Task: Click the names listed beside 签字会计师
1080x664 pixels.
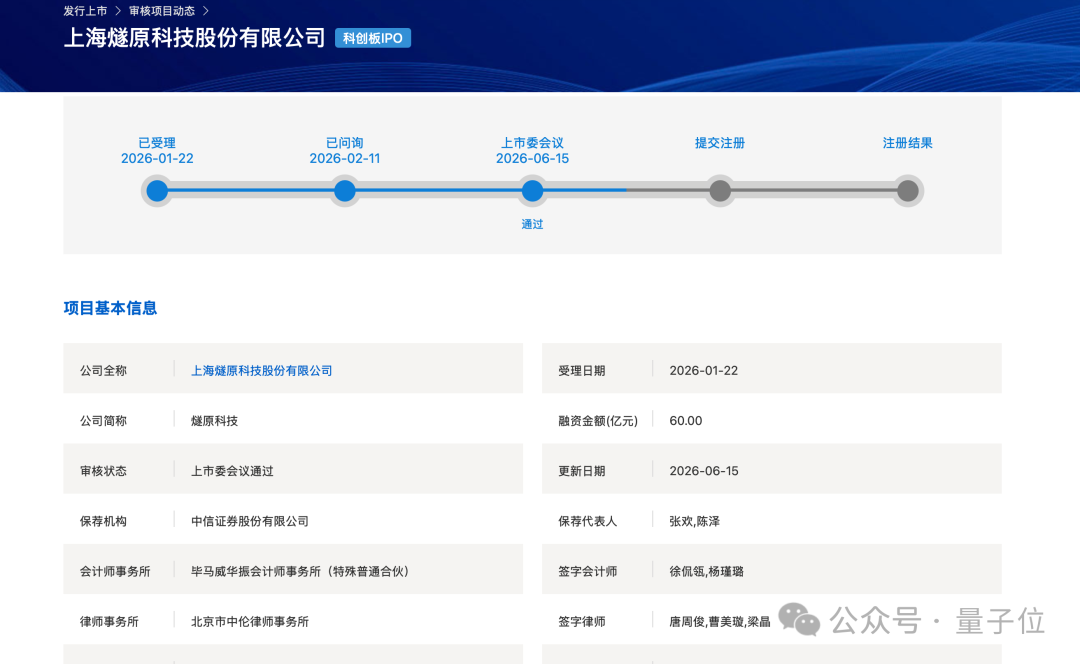Action: (x=707, y=572)
